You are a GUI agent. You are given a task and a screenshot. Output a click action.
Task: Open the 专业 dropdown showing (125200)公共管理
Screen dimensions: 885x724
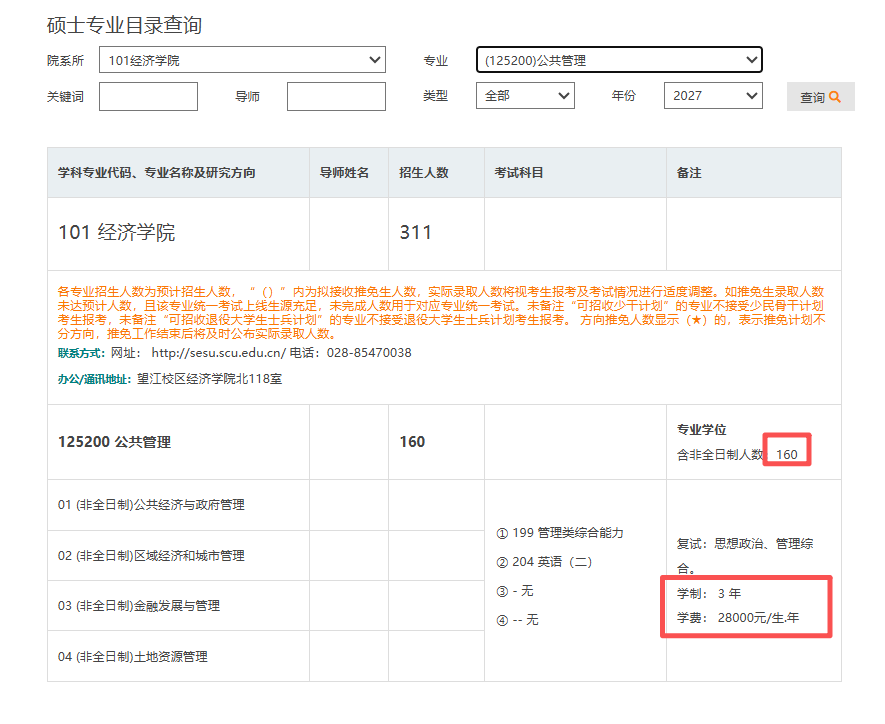click(619, 60)
